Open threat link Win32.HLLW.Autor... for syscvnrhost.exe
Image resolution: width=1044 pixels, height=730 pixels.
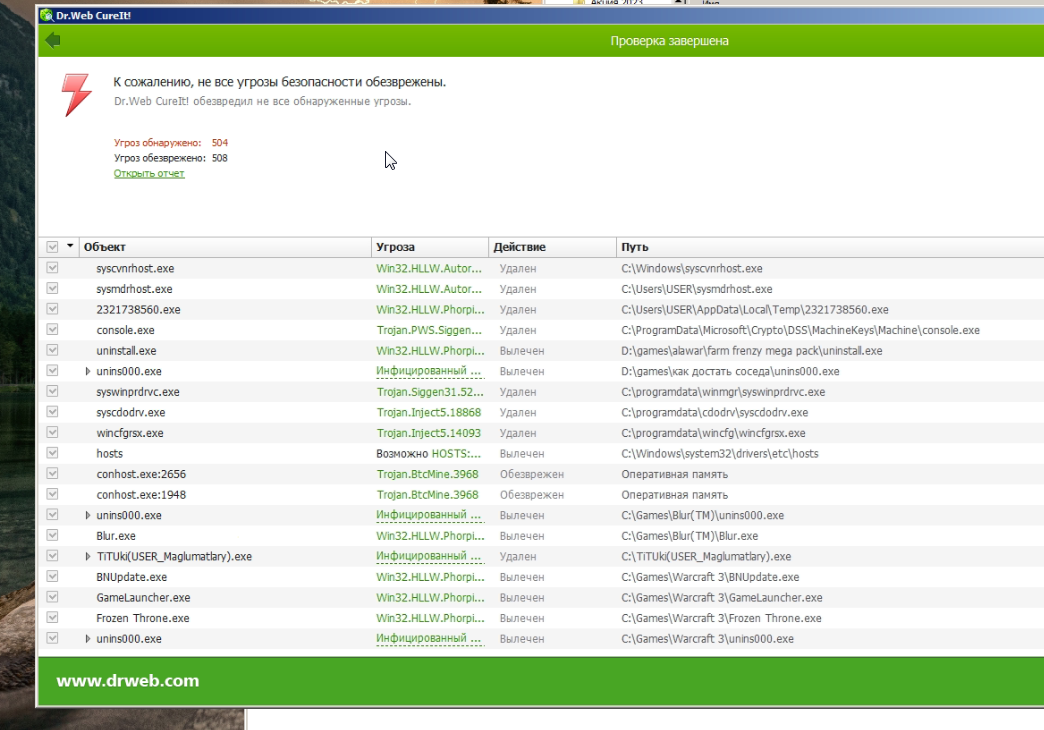point(429,268)
